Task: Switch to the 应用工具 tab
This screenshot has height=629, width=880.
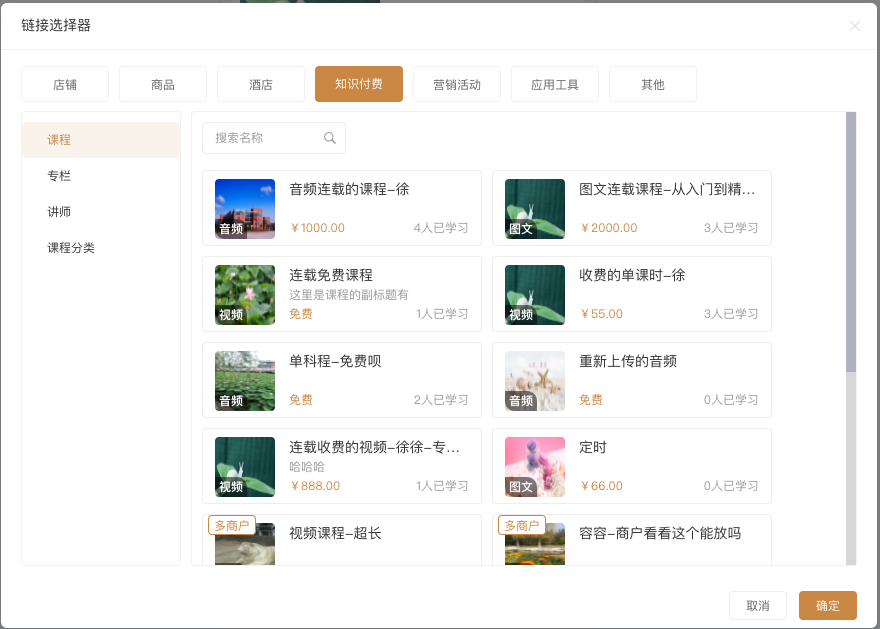Action: click(554, 84)
